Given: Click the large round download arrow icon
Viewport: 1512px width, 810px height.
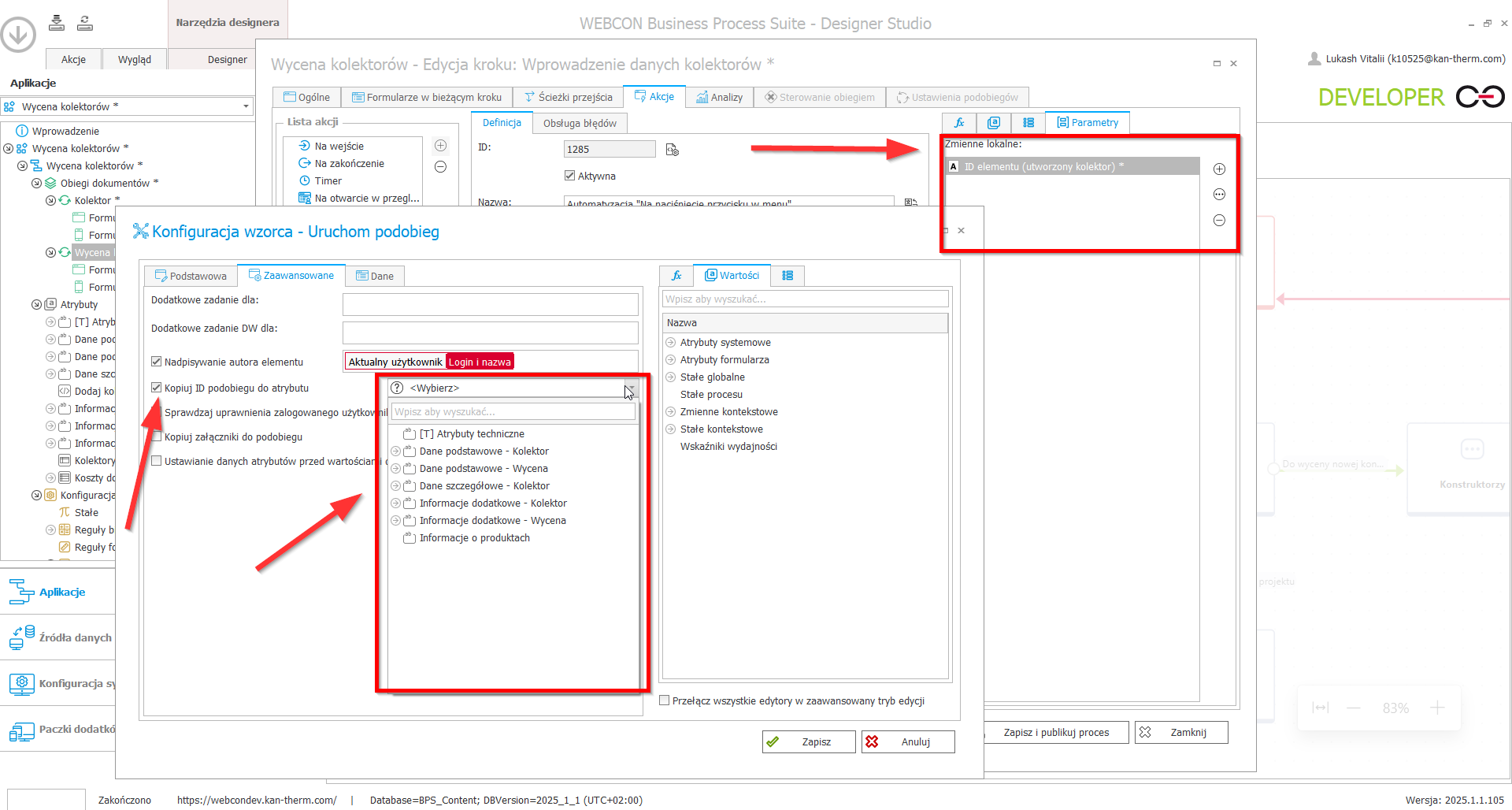Looking at the screenshot, I should tap(18, 35).
